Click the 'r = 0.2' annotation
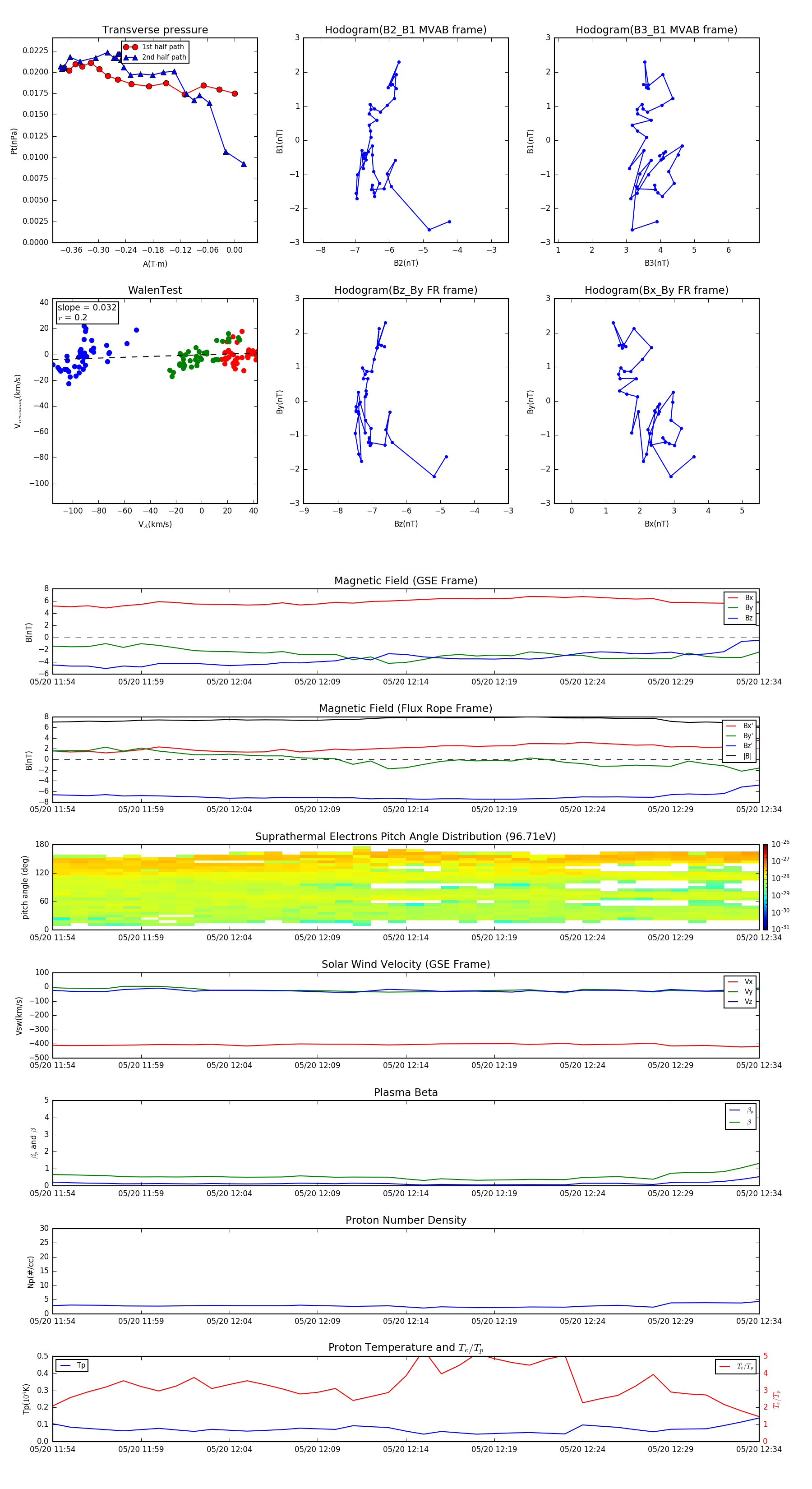The image size is (812, 1489). [x=73, y=318]
